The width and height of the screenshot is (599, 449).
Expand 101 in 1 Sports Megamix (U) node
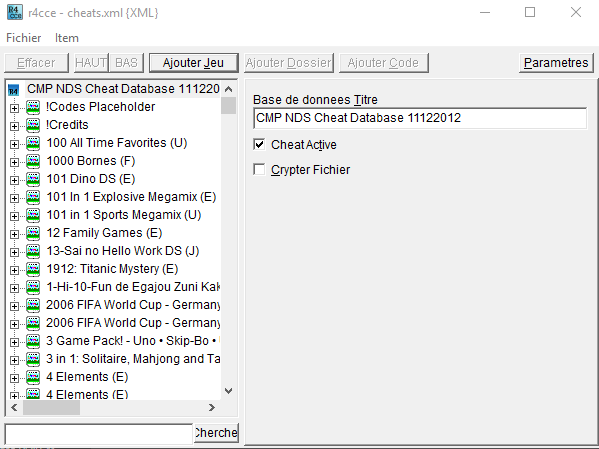[x=14, y=216]
